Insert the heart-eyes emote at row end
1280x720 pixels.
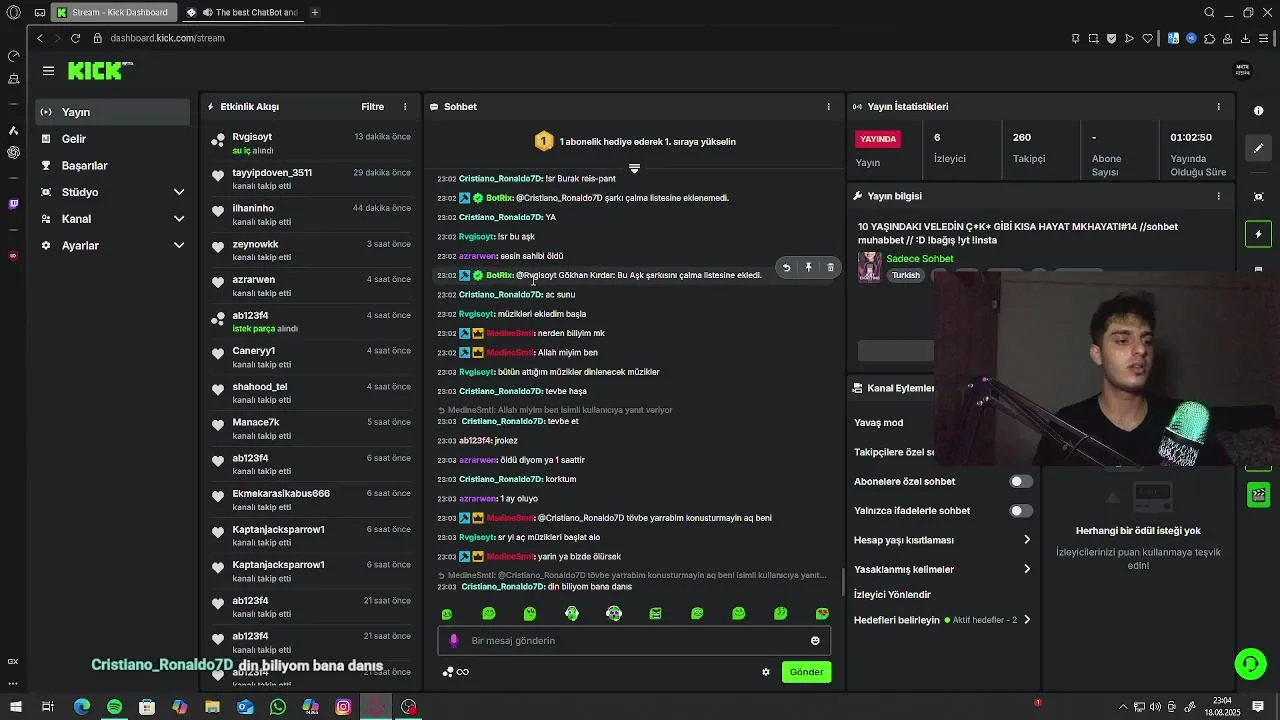coord(822,614)
